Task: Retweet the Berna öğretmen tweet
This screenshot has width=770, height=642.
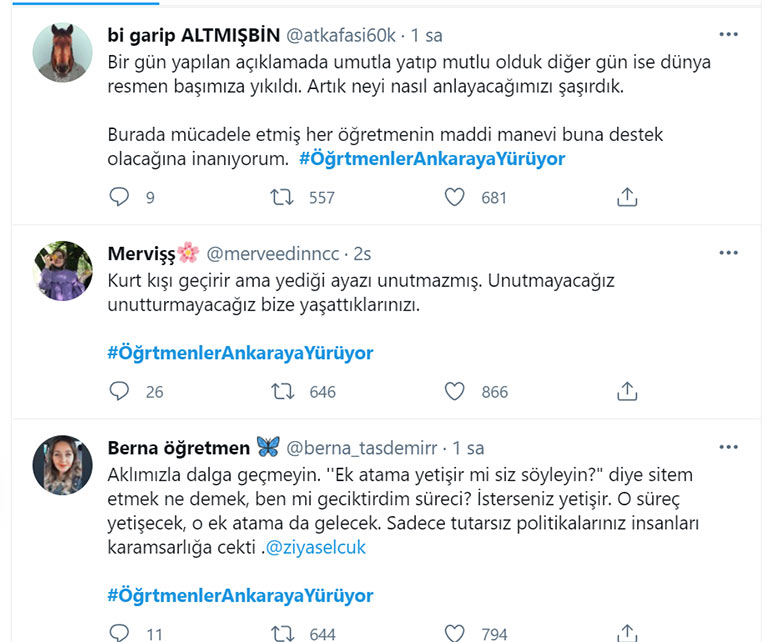Action: (284, 632)
